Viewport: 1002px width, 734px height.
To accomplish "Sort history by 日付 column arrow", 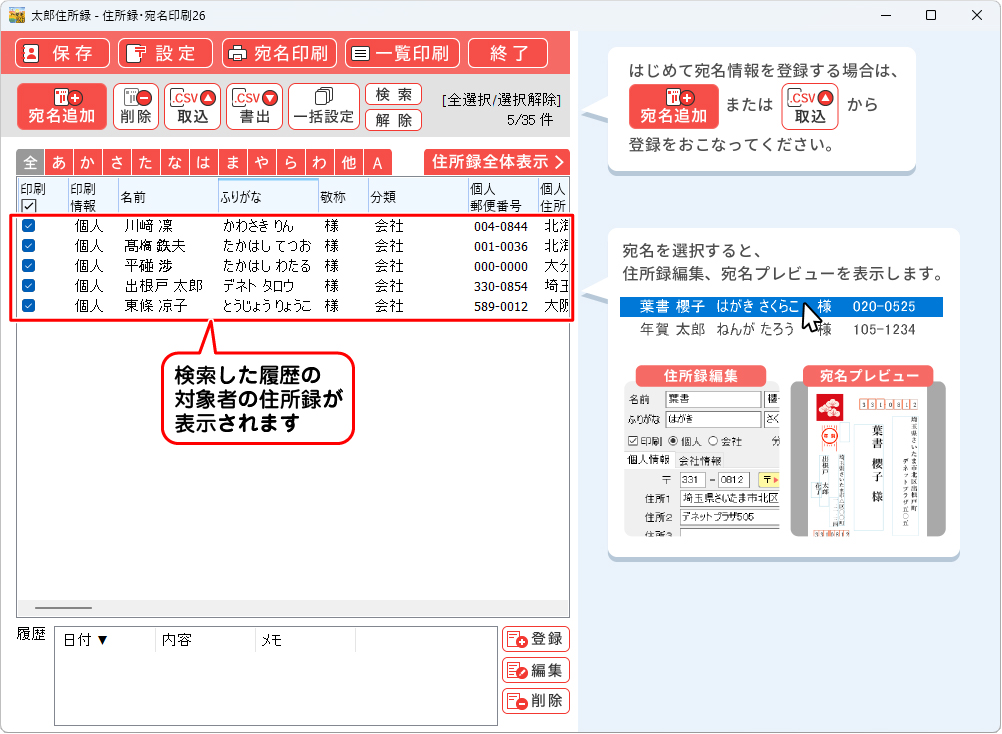I will 102,640.
